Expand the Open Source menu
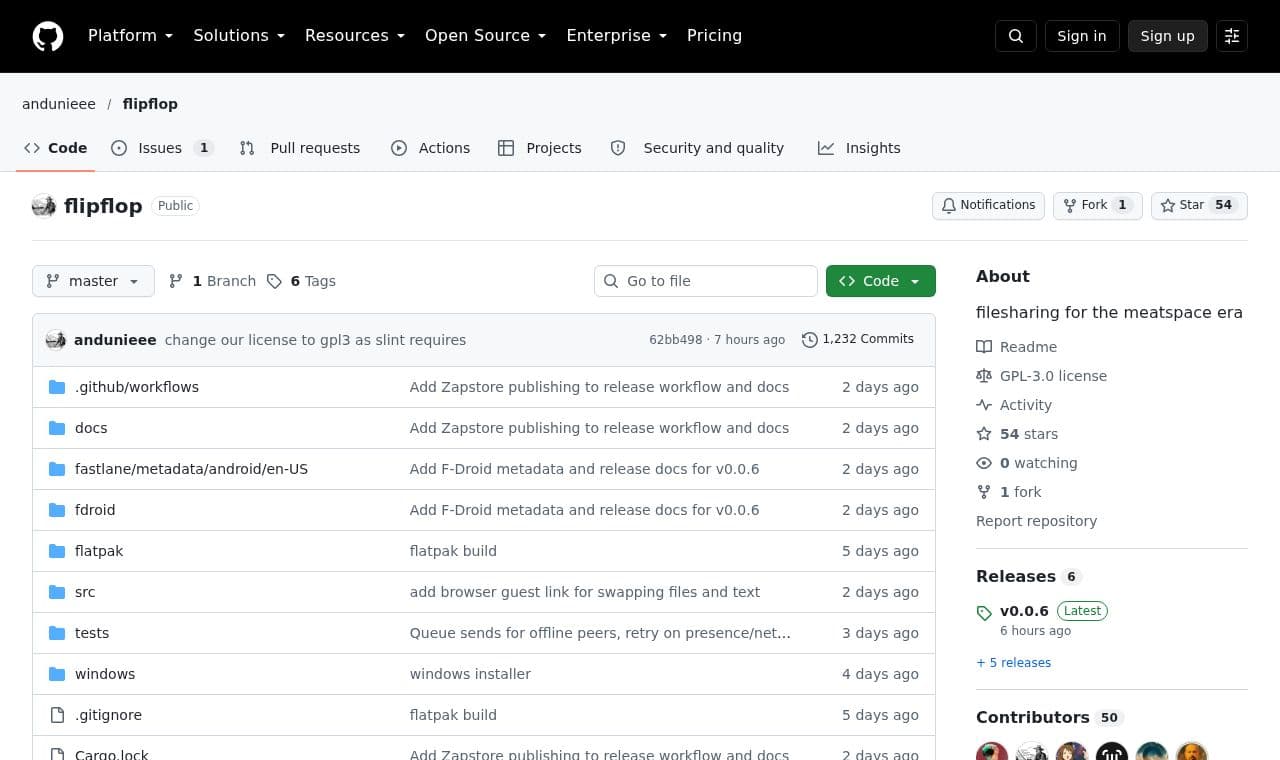The width and height of the screenshot is (1280, 760). 486,36
